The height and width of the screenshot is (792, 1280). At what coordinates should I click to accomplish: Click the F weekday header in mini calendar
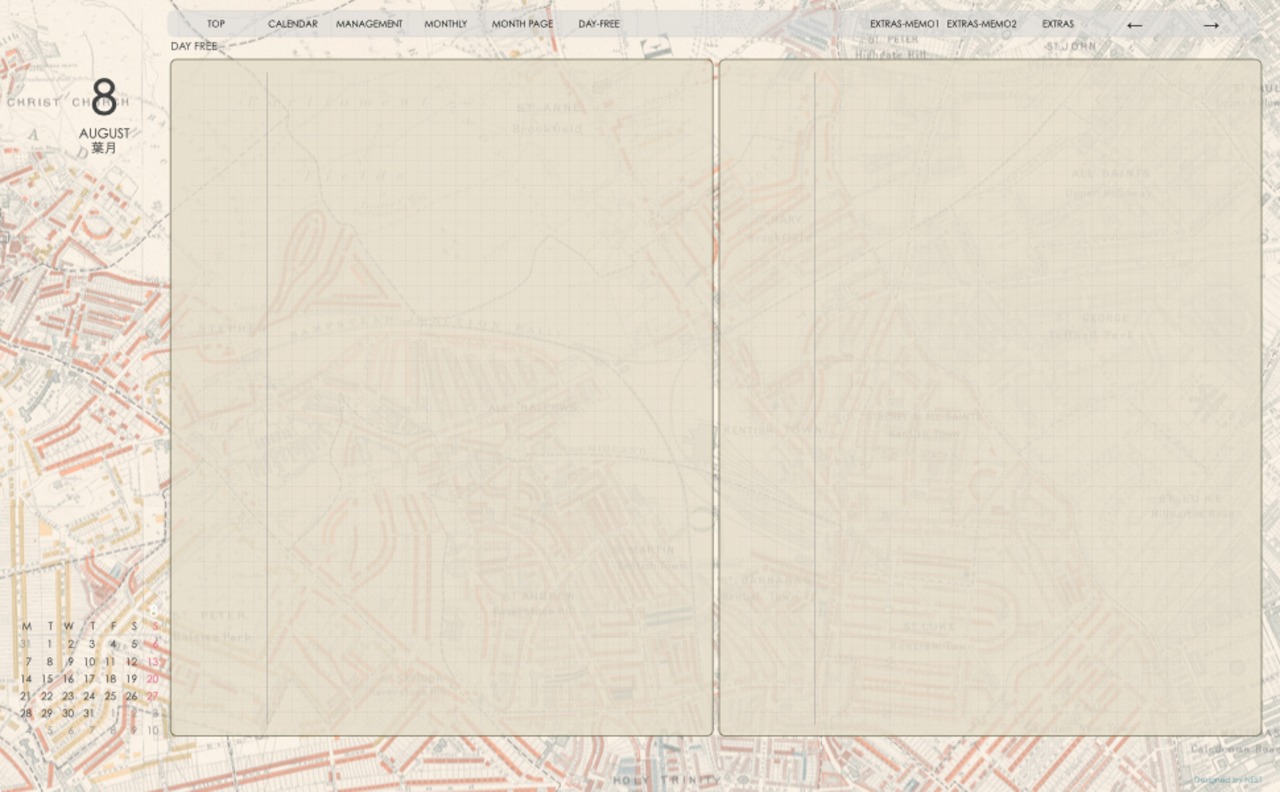tap(113, 627)
